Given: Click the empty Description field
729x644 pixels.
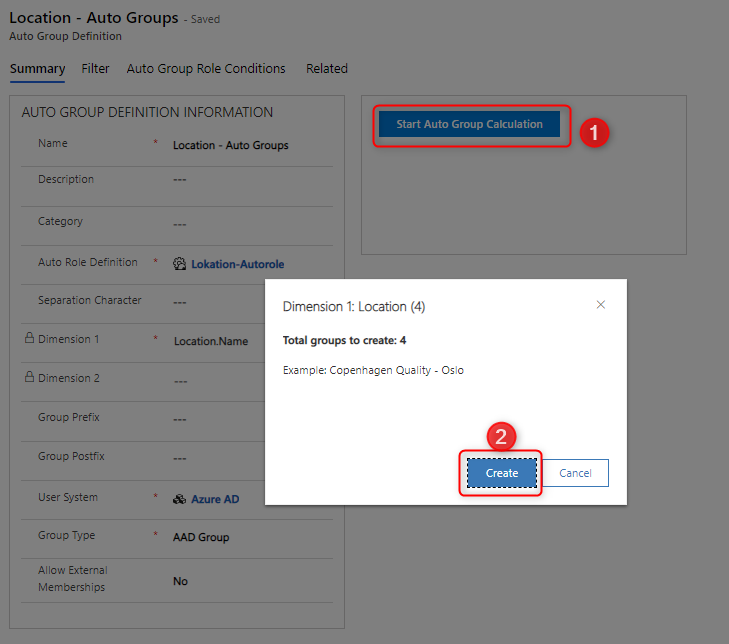Looking at the screenshot, I should tap(231, 181).
